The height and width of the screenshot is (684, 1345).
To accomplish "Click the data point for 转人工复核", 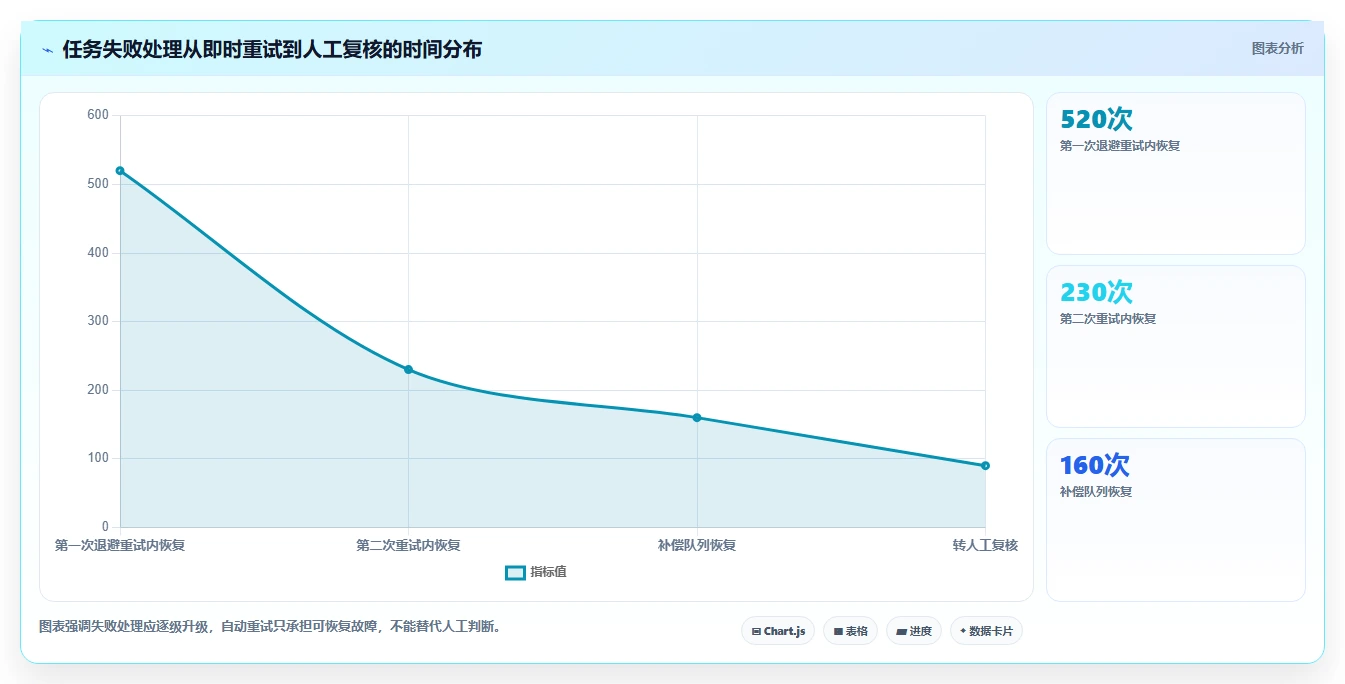I will click(x=985, y=466).
